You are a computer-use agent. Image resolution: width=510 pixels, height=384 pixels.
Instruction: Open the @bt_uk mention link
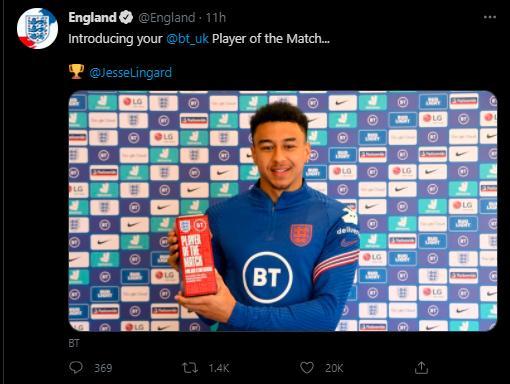[187, 39]
